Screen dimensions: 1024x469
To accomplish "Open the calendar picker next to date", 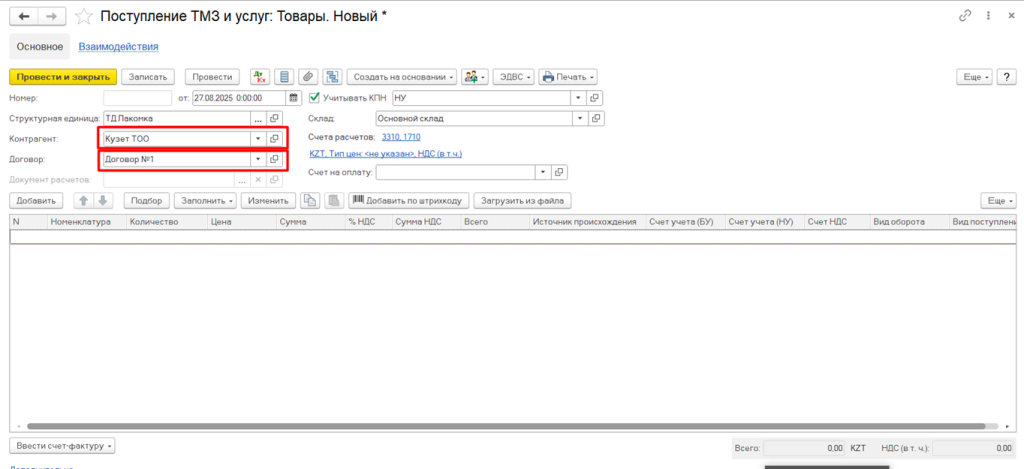I will 293,98.
